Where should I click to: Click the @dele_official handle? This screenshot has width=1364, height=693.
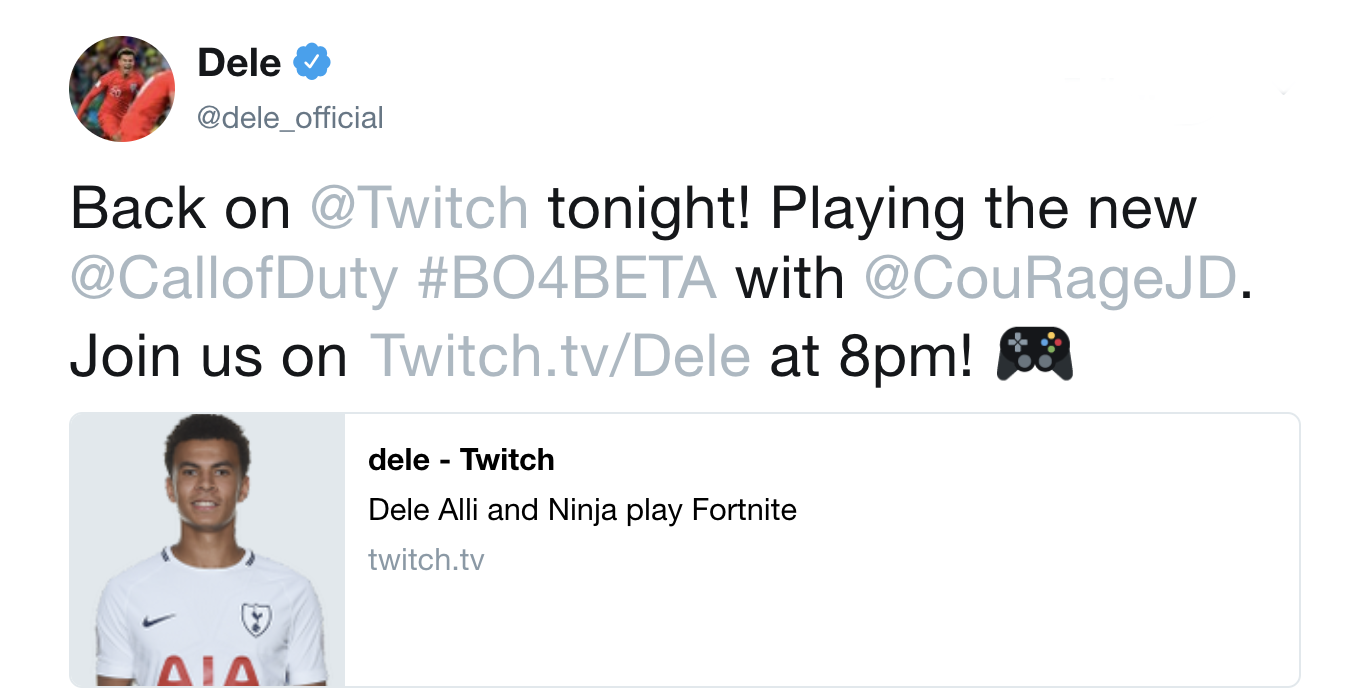click(x=290, y=117)
